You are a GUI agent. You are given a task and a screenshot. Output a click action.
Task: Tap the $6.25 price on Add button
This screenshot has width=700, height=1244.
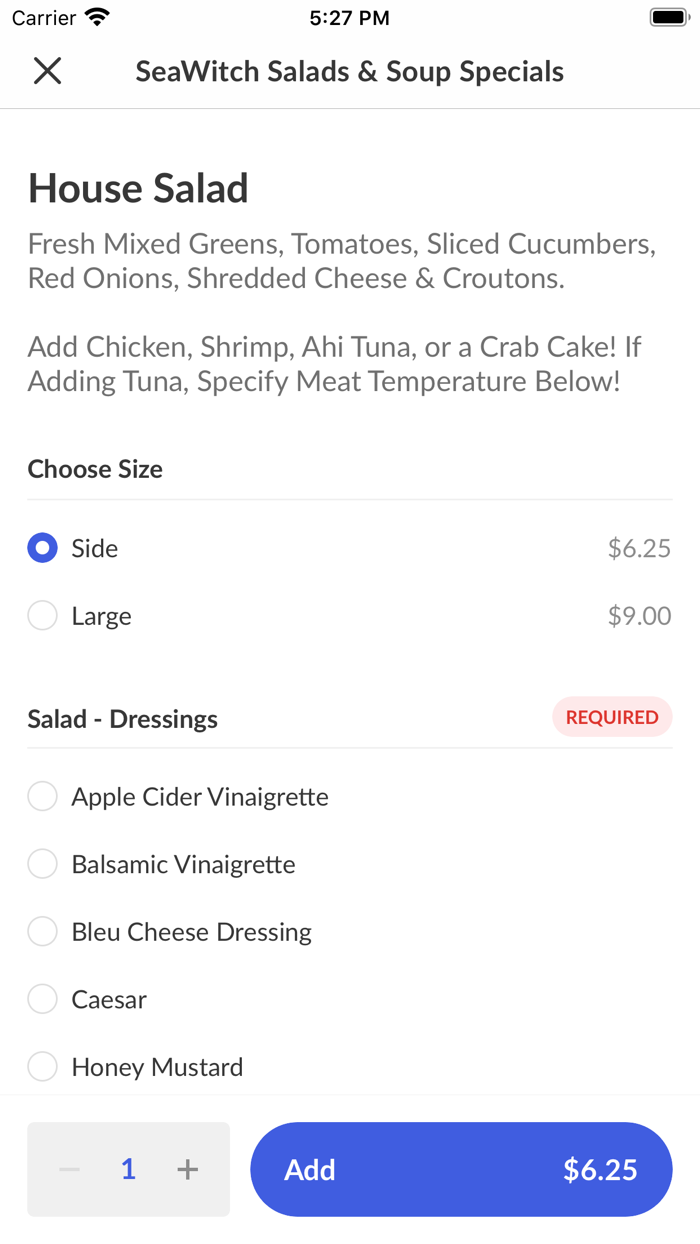tap(600, 1168)
